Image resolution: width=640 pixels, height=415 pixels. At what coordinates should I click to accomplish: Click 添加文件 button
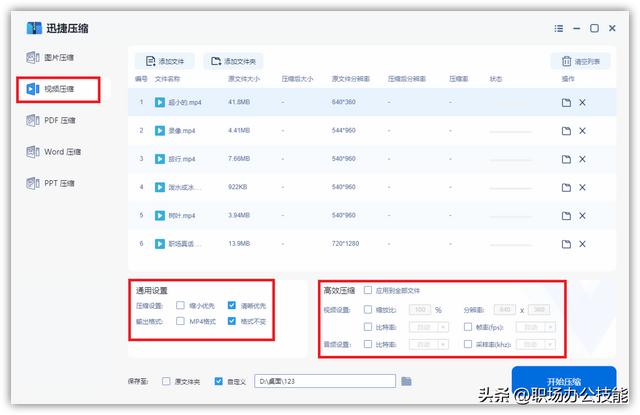[x=164, y=61]
